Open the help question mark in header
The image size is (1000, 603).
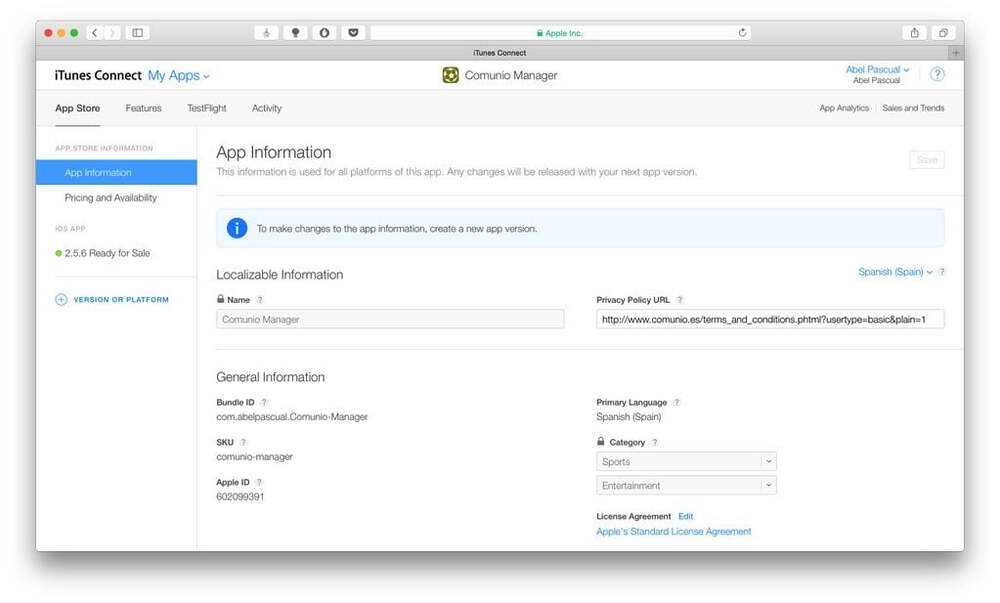[937, 75]
